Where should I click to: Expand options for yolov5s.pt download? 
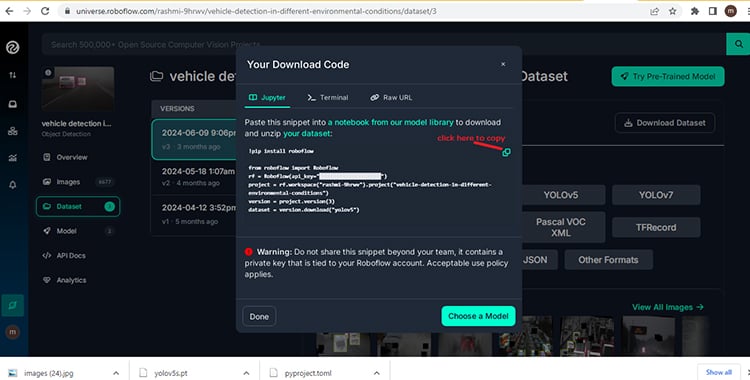coord(246,373)
